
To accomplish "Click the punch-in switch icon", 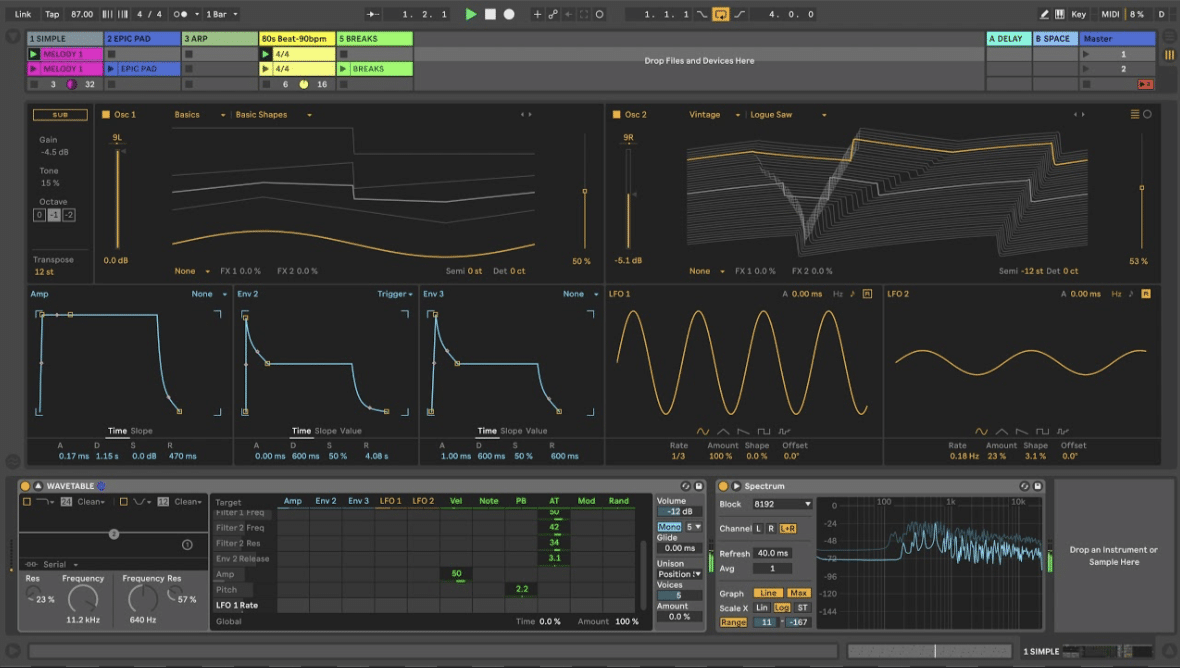I will click(701, 14).
